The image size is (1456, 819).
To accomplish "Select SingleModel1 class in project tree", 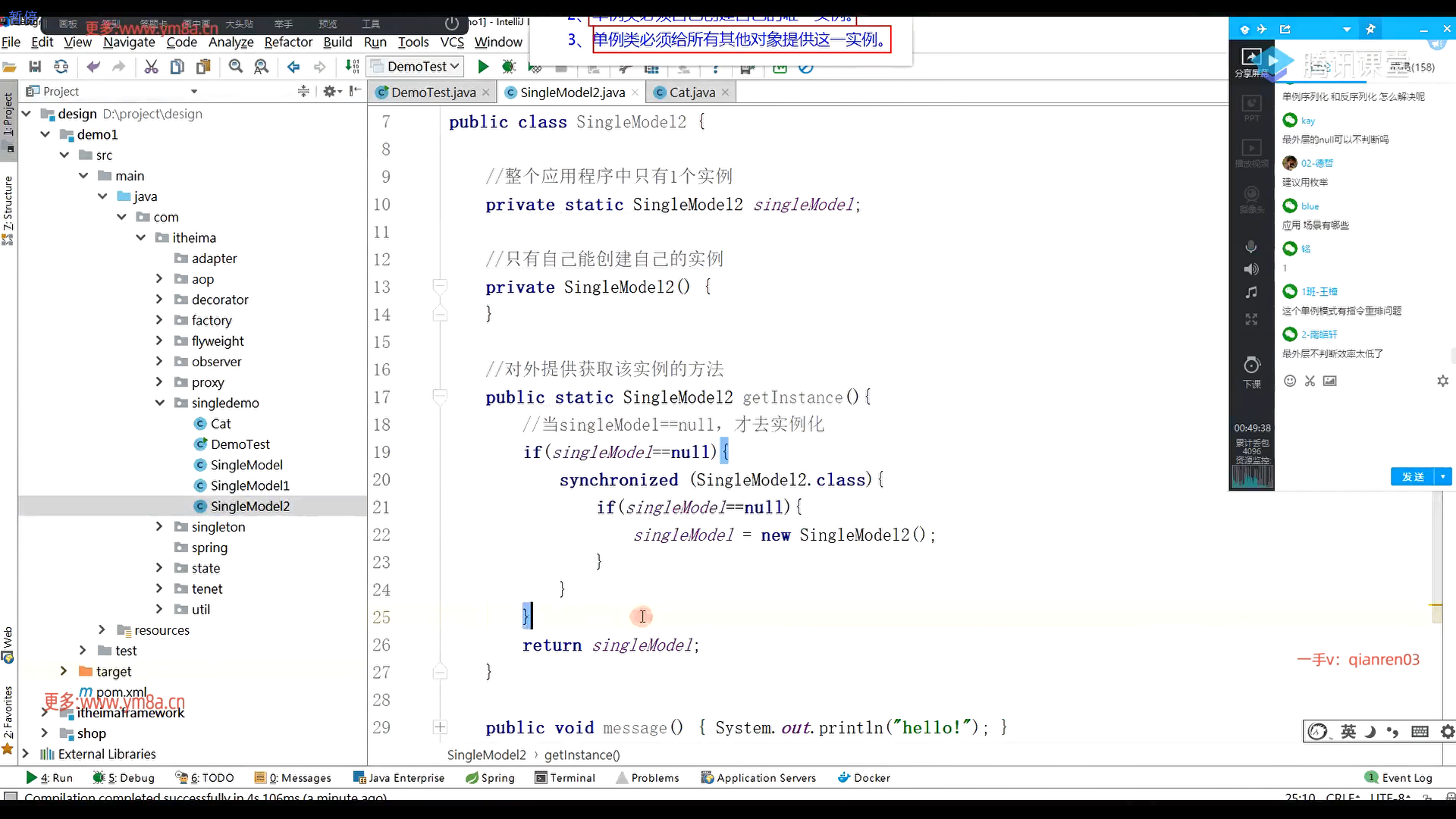I will [249, 485].
